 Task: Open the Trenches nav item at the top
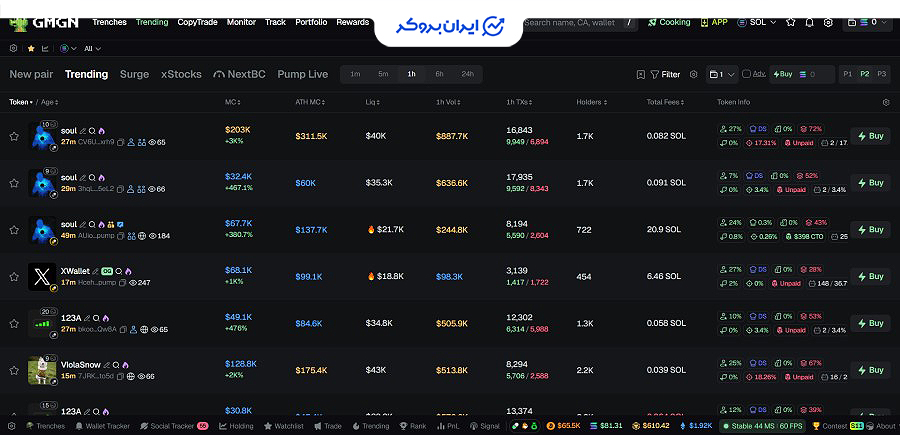(x=109, y=22)
